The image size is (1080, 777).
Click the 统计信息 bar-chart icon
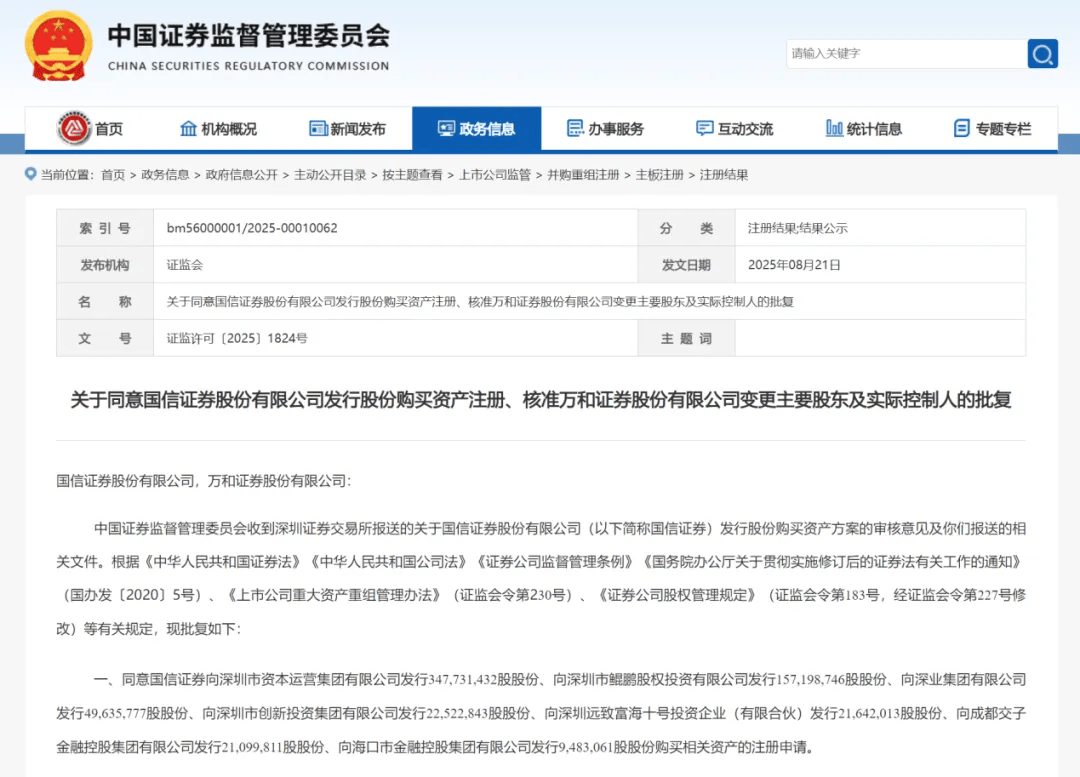[x=833, y=128]
